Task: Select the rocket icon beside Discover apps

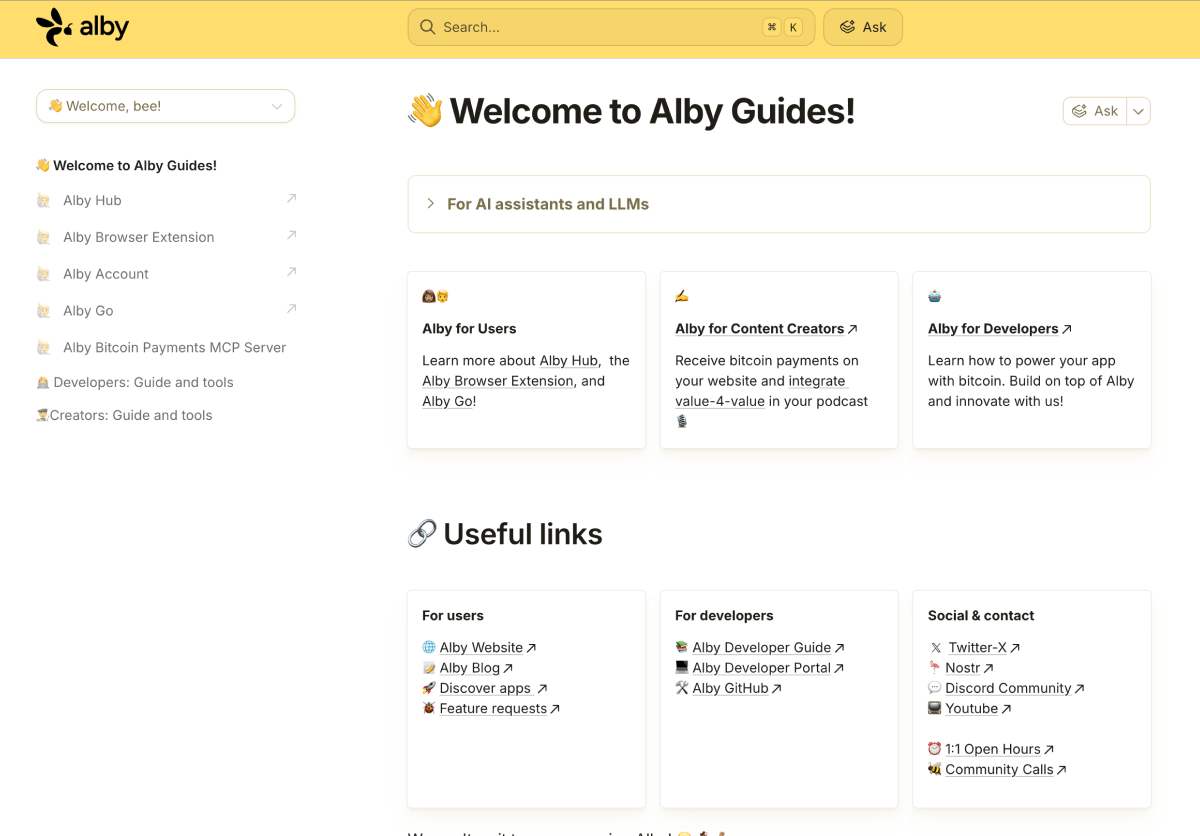Action: point(430,688)
